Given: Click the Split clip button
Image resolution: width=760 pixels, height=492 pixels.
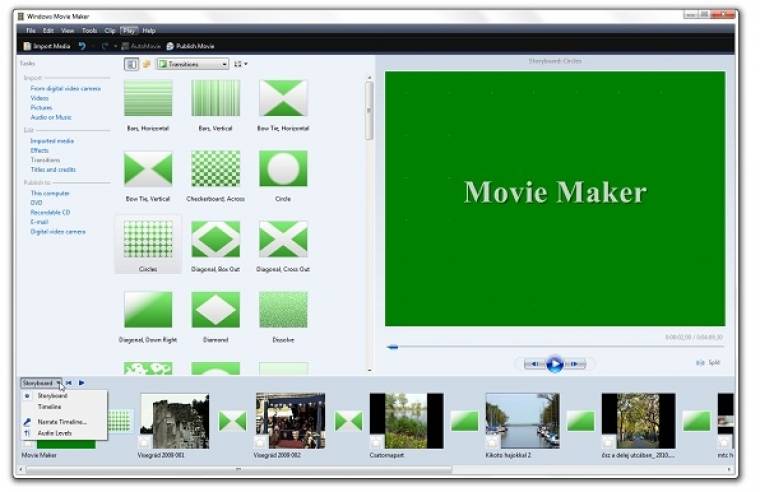Looking at the screenshot, I should [x=708, y=363].
